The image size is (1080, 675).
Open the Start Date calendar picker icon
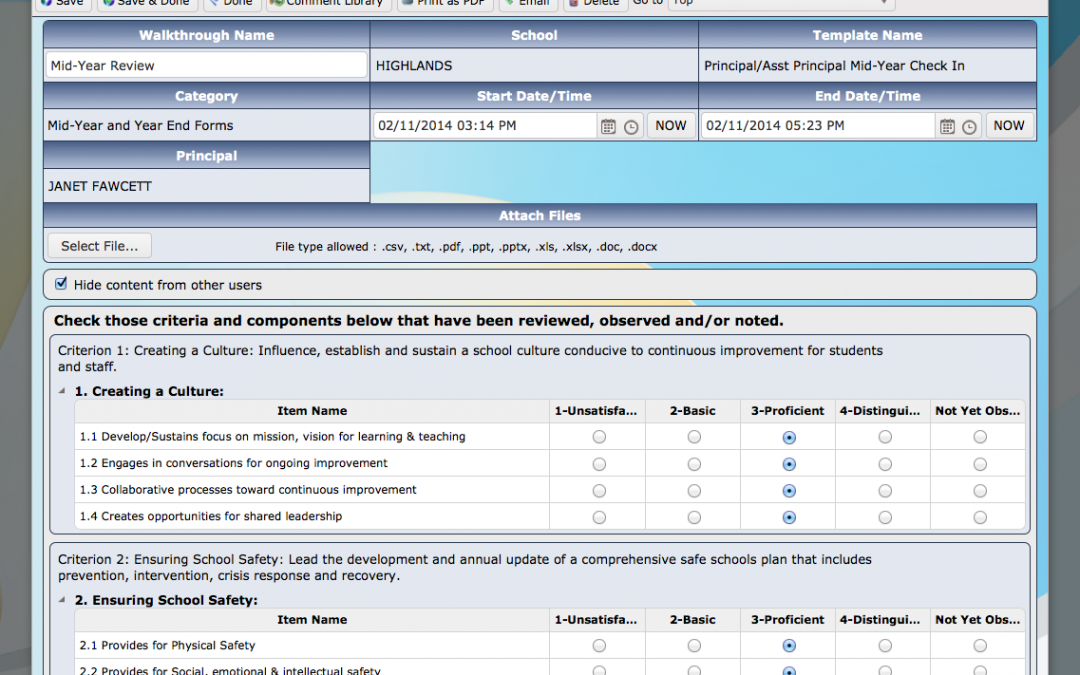(x=608, y=126)
